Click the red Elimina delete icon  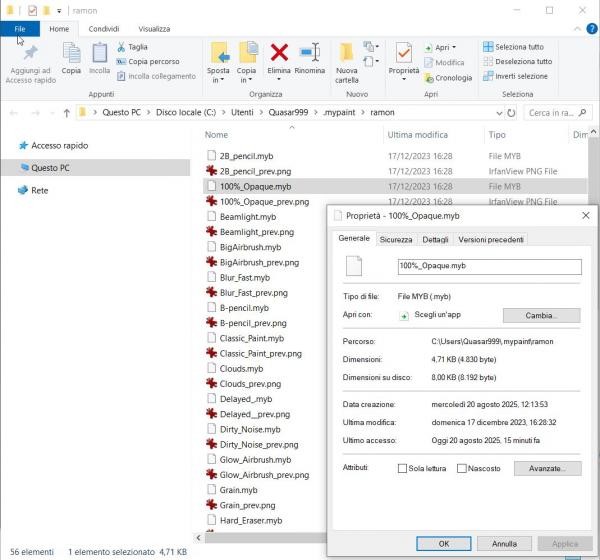(x=279, y=52)
